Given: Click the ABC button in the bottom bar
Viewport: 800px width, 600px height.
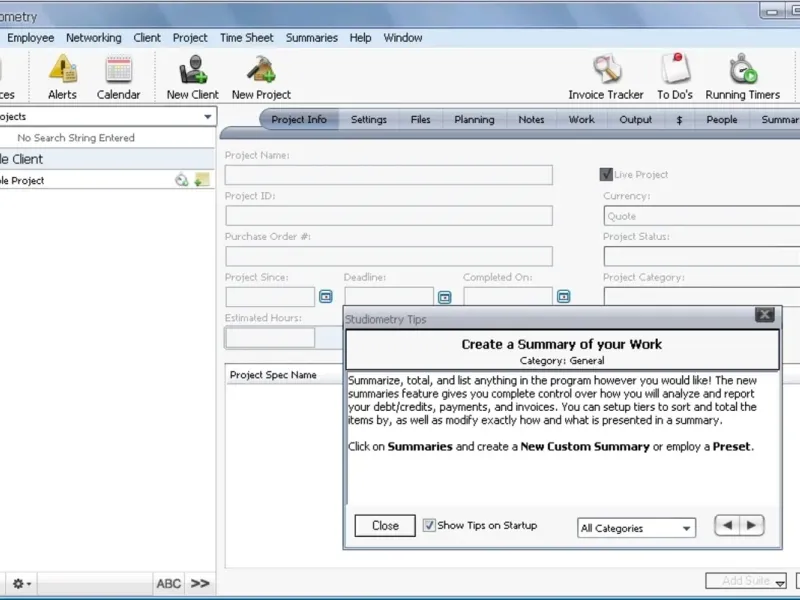Looking at the screenshot, I should (168, 583).
